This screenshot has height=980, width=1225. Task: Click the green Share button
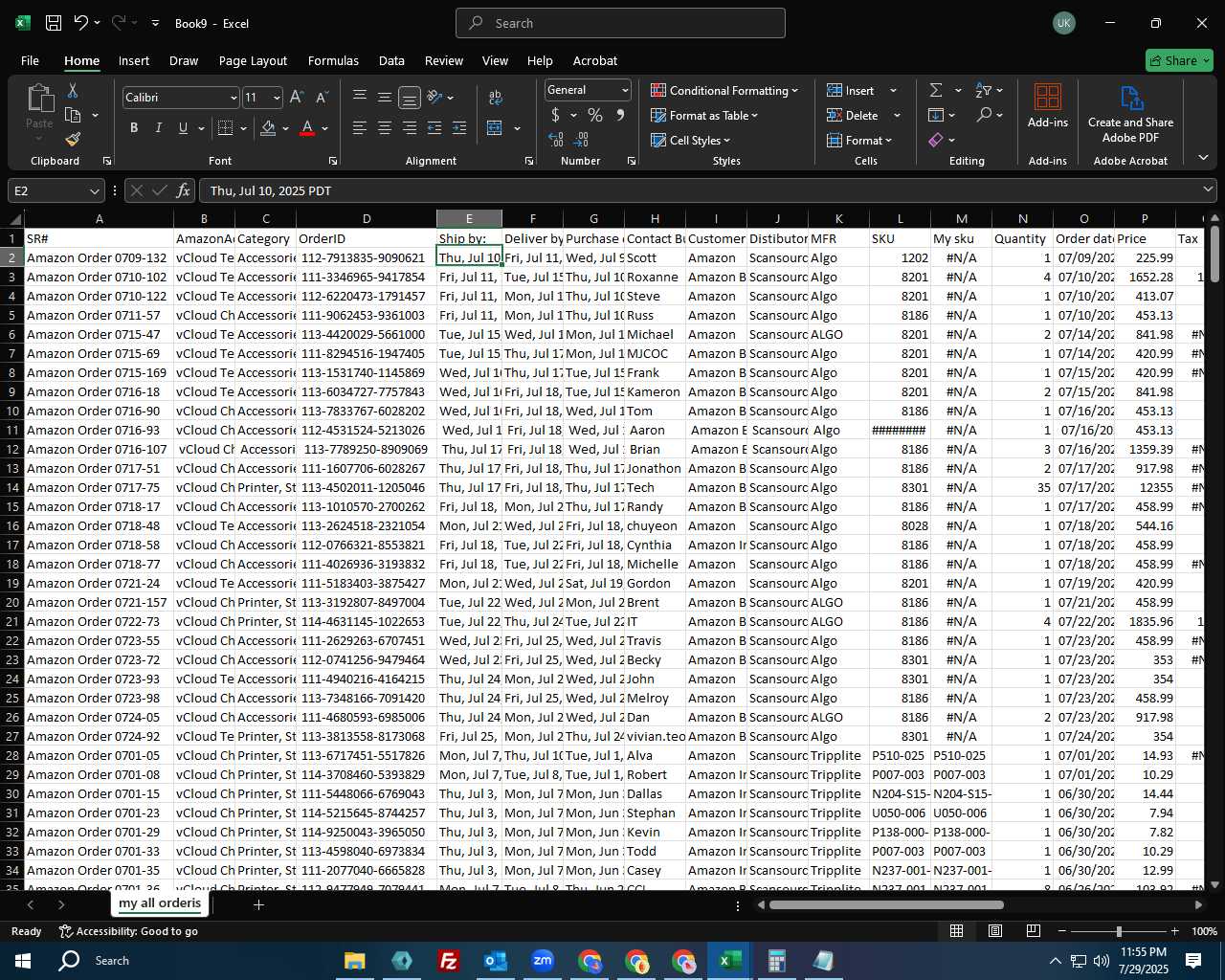pyautogui.click(x=1179, y=60)
